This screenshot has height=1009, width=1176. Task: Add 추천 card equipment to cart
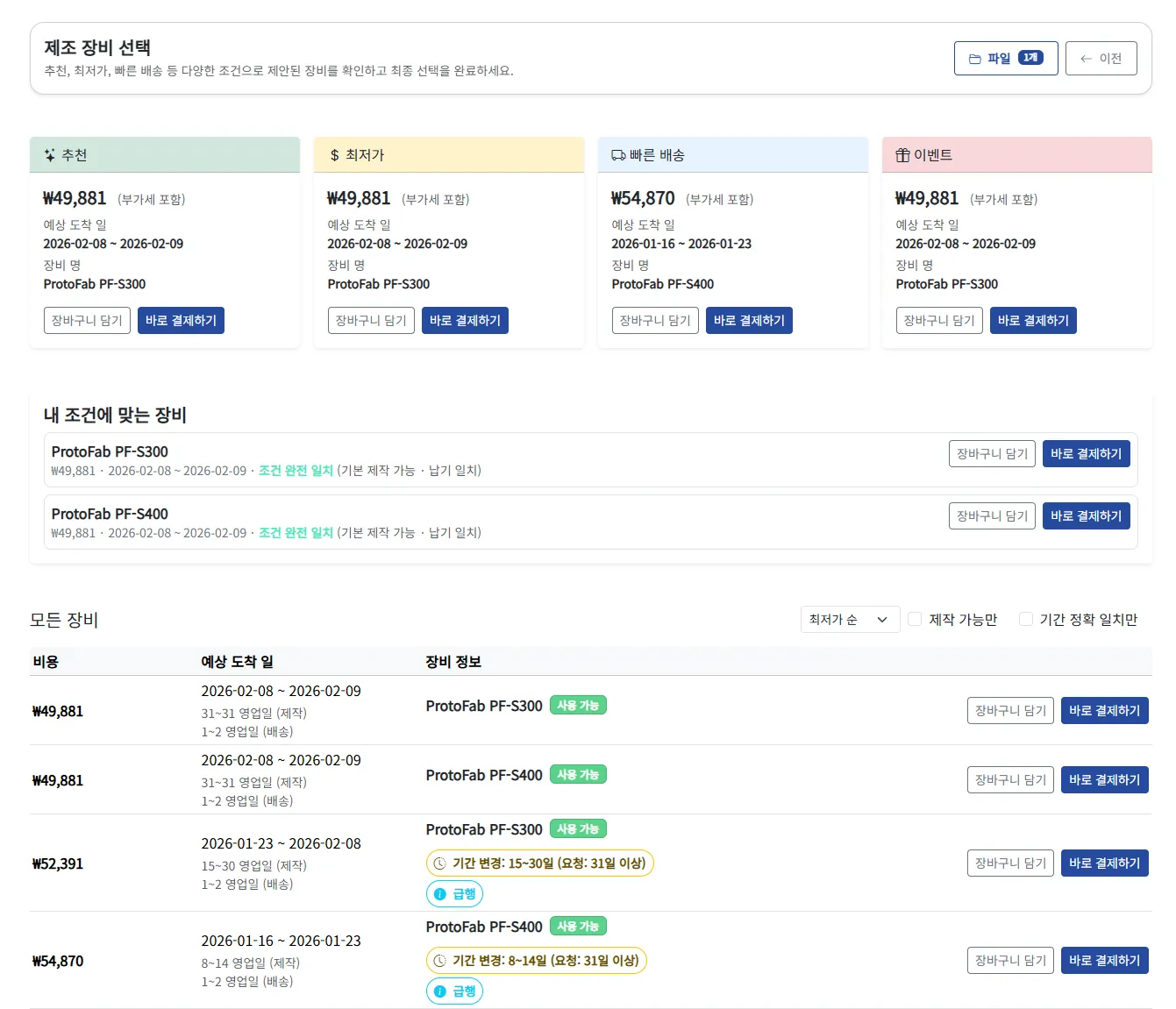[87, 321]
